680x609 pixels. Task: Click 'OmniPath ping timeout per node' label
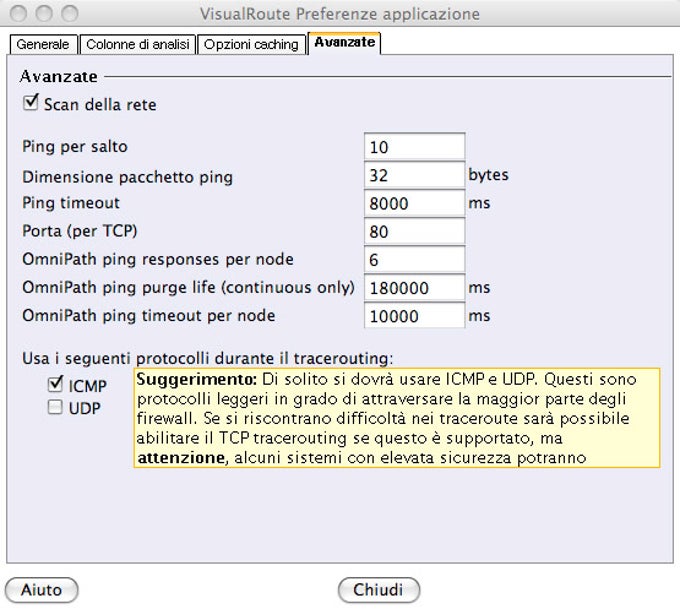coord(149,315)
